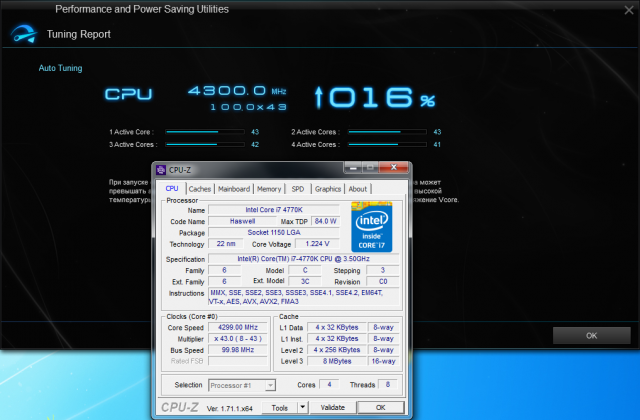This screenshot has height=420, width=640.
Task: Click OK in the Tuning Report window
Action: (591, 336)
